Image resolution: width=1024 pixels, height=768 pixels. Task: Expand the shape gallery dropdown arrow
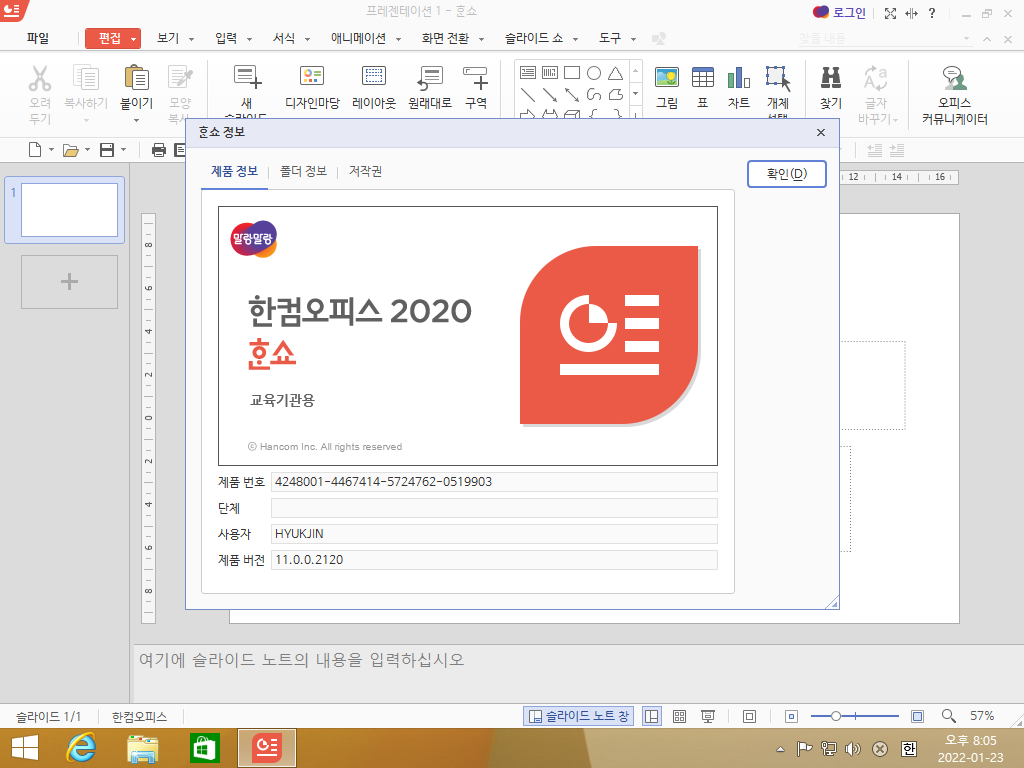[635, 94]
